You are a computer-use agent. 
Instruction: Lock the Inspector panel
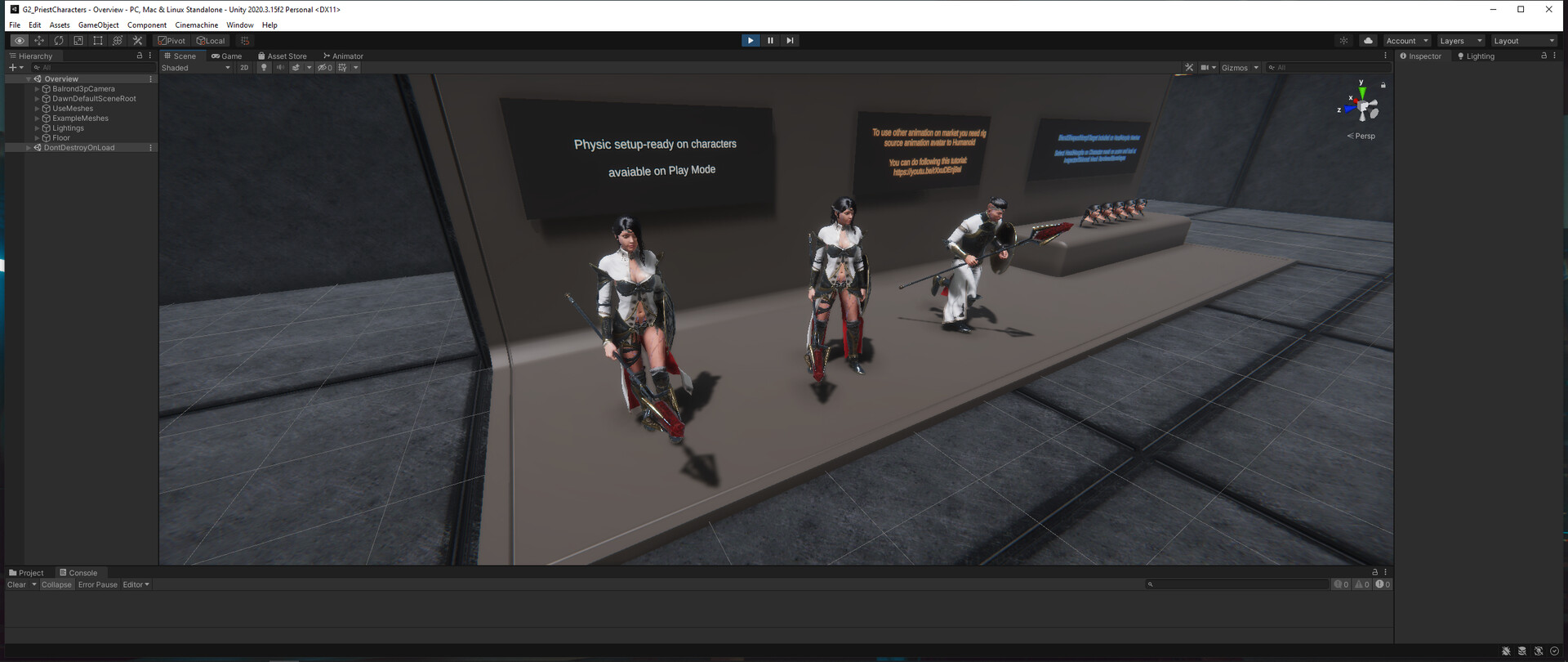1543,56
